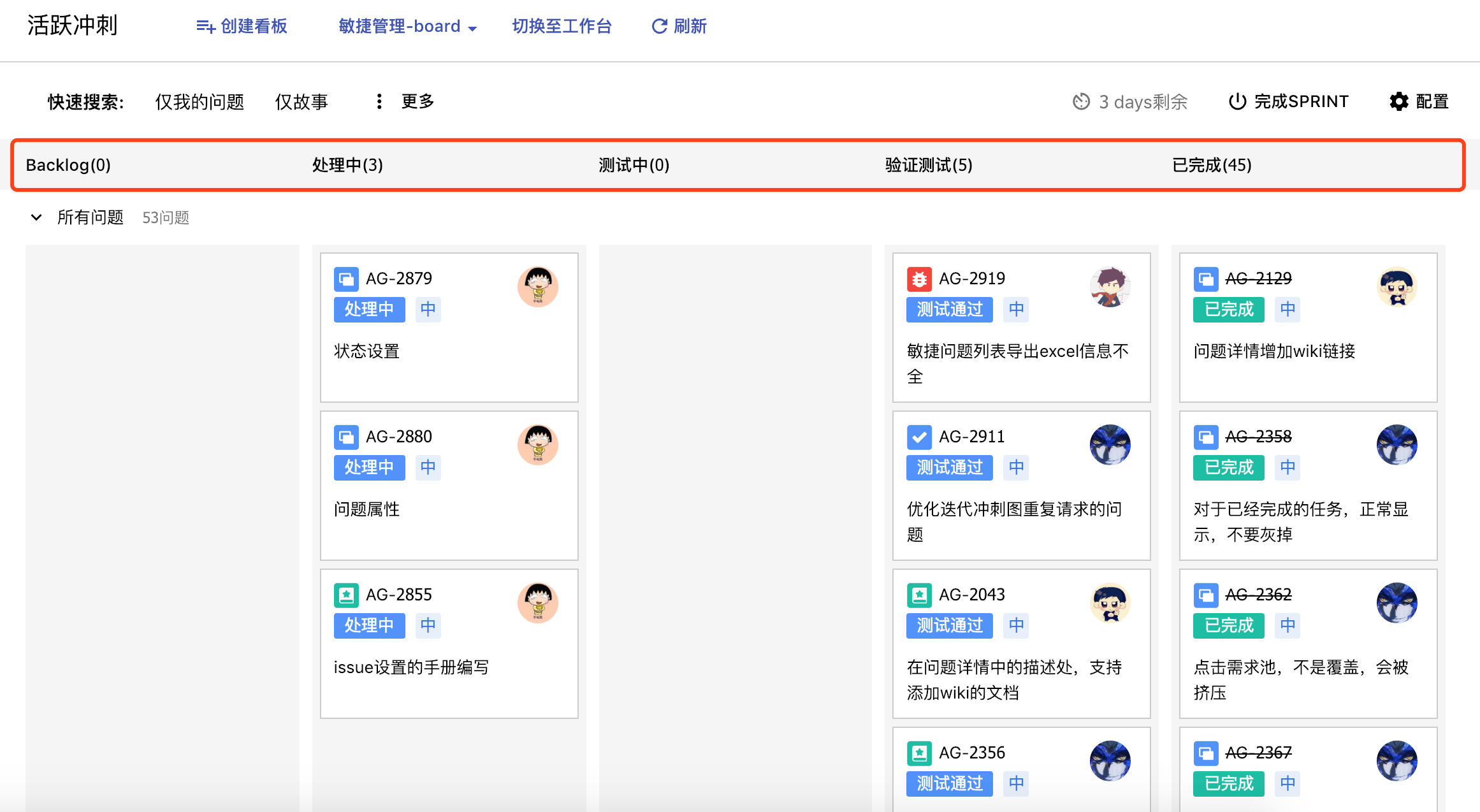The width and height of the screenshot is (1480, 812).
Task: Click the assignee avatar on AG-2129
Action: [1397, 287]
